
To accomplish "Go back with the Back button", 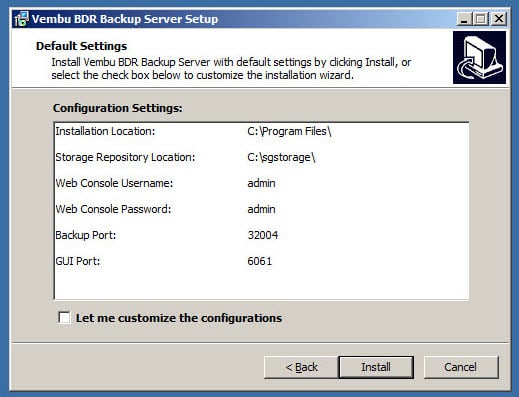I will click(301, 367).
